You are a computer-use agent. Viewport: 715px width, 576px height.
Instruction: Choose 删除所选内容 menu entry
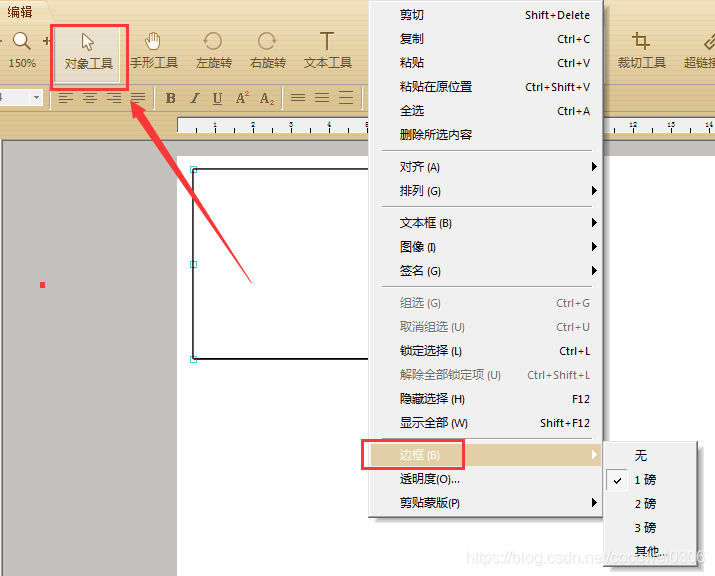click(x=486, y=135)
